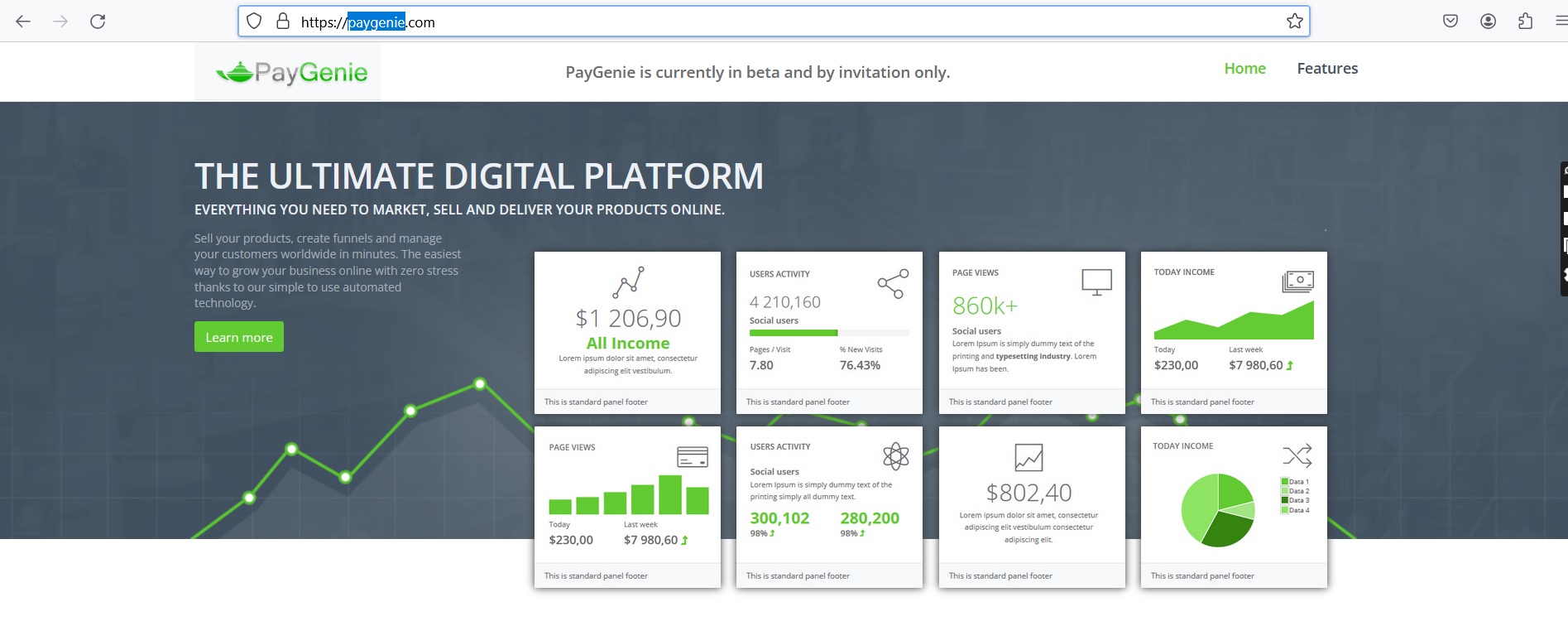Click the chart icon above $802,40

click(1029, 457)
